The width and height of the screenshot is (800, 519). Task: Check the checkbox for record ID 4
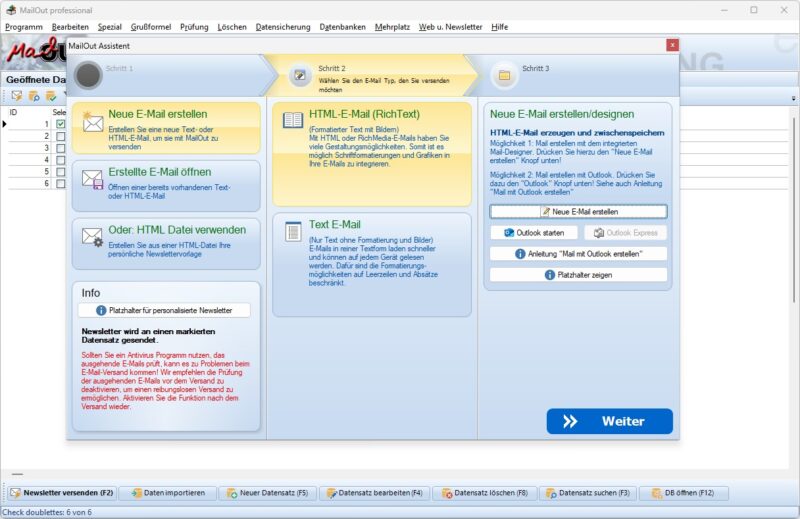tap(61, 160)
